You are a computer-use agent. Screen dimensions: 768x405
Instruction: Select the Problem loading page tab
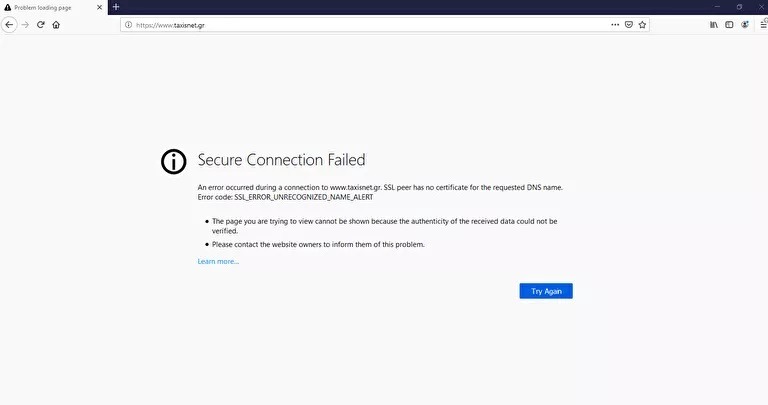(x=50, y=7)
